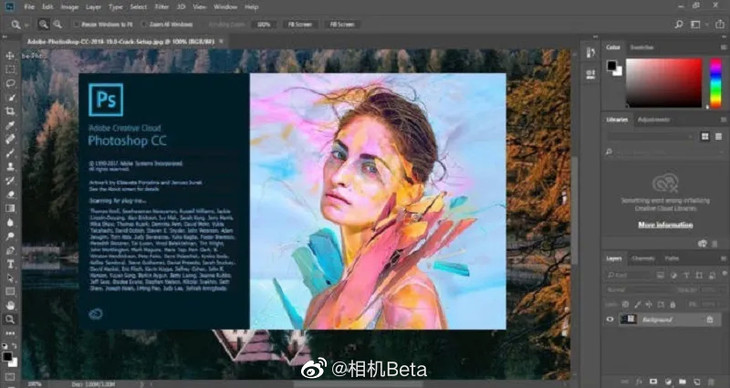Click the More information link

pos(665,225)
